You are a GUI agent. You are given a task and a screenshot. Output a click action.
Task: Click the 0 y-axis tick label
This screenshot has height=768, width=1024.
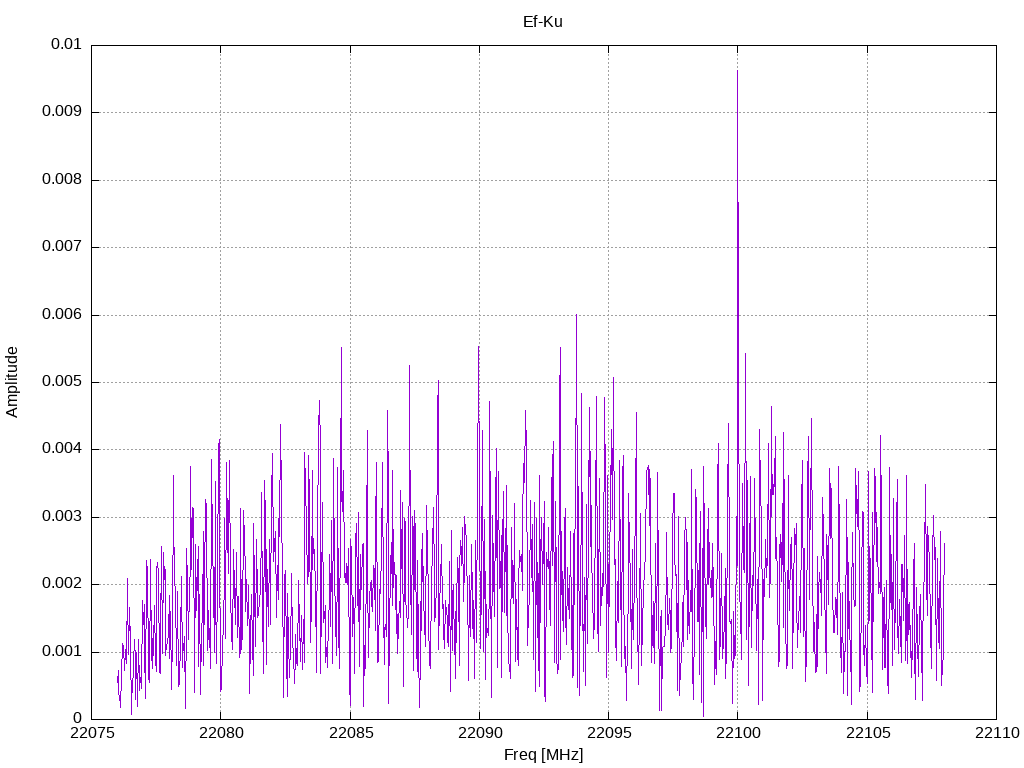click(x=77, y=719)
